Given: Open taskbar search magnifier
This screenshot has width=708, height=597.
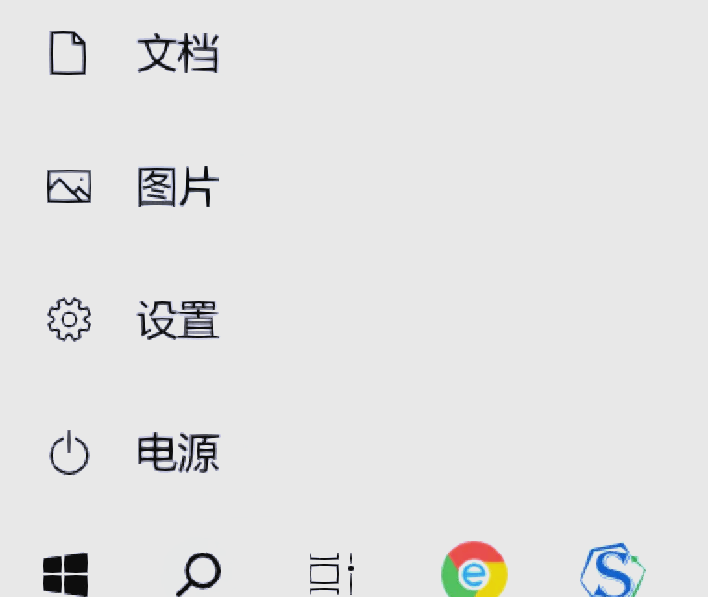Looking at the screenshot, I should click(199, 574).
